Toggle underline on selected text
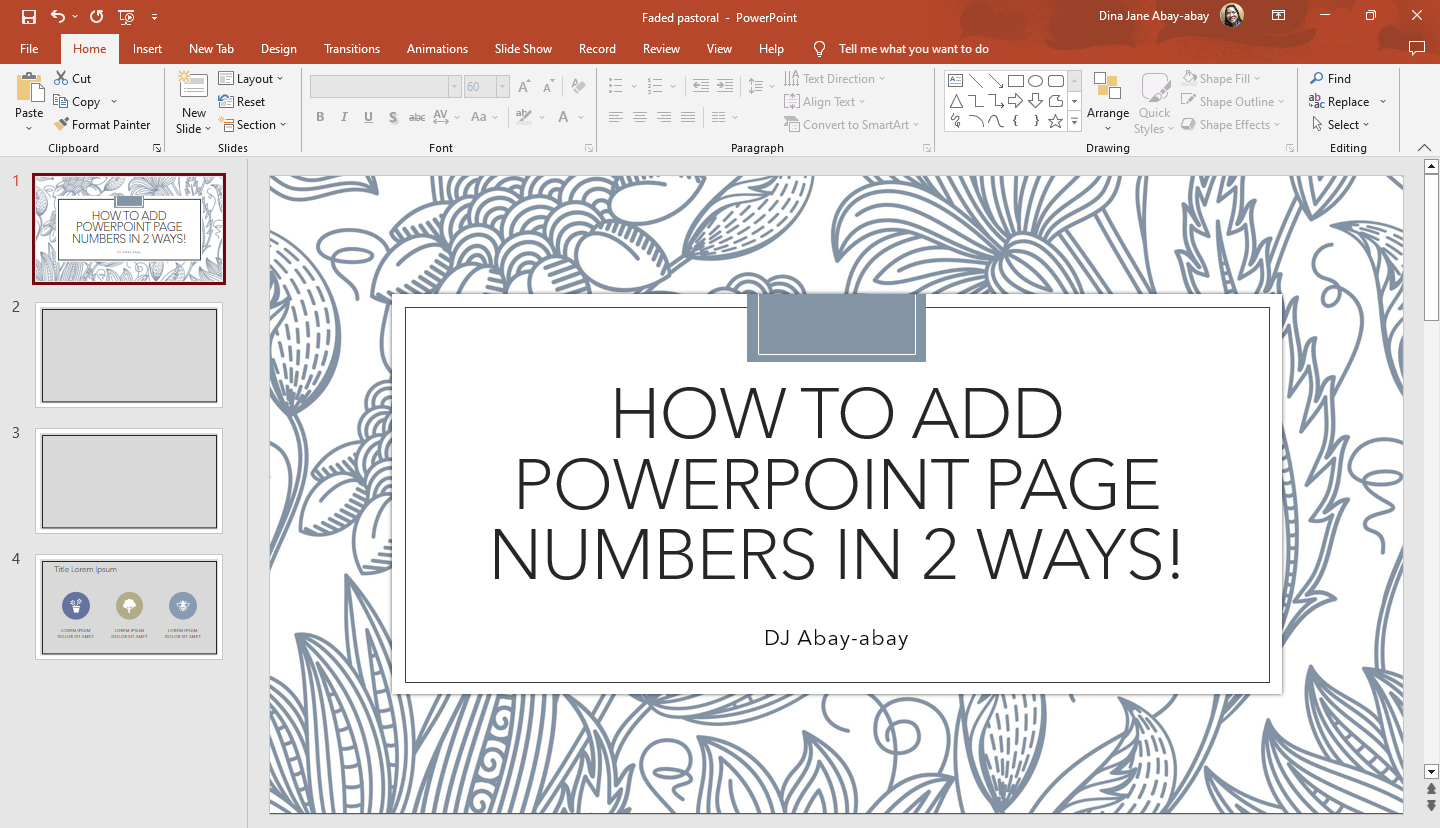 [367, 117]
